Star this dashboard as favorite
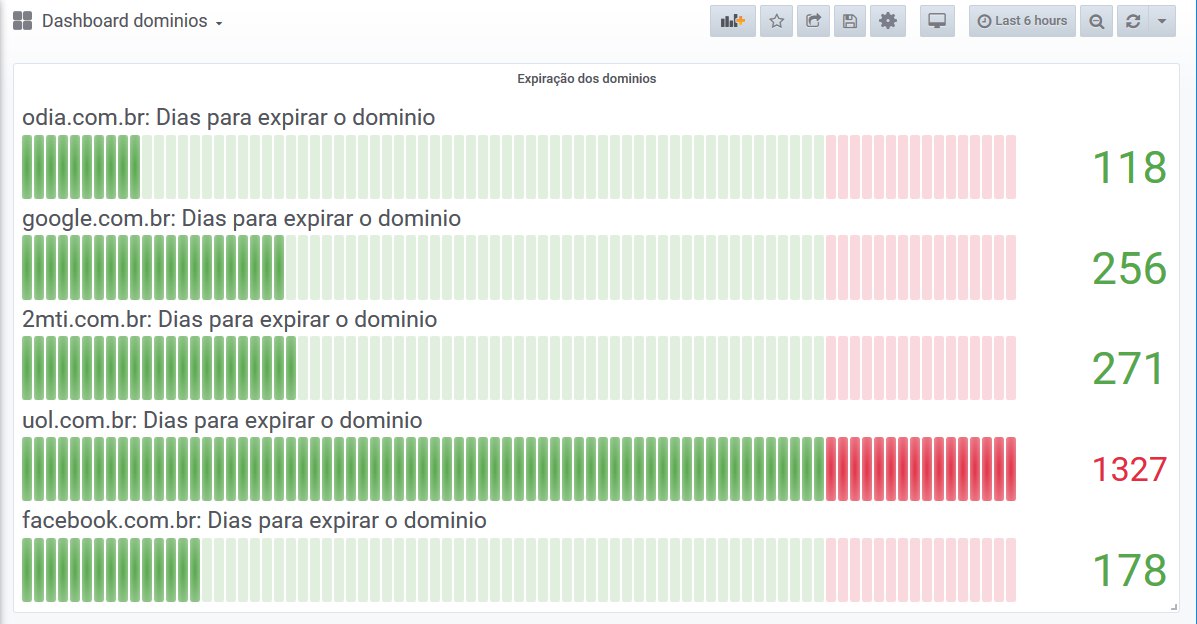Screen dimensions: 1197x624 tap(777, 21)
